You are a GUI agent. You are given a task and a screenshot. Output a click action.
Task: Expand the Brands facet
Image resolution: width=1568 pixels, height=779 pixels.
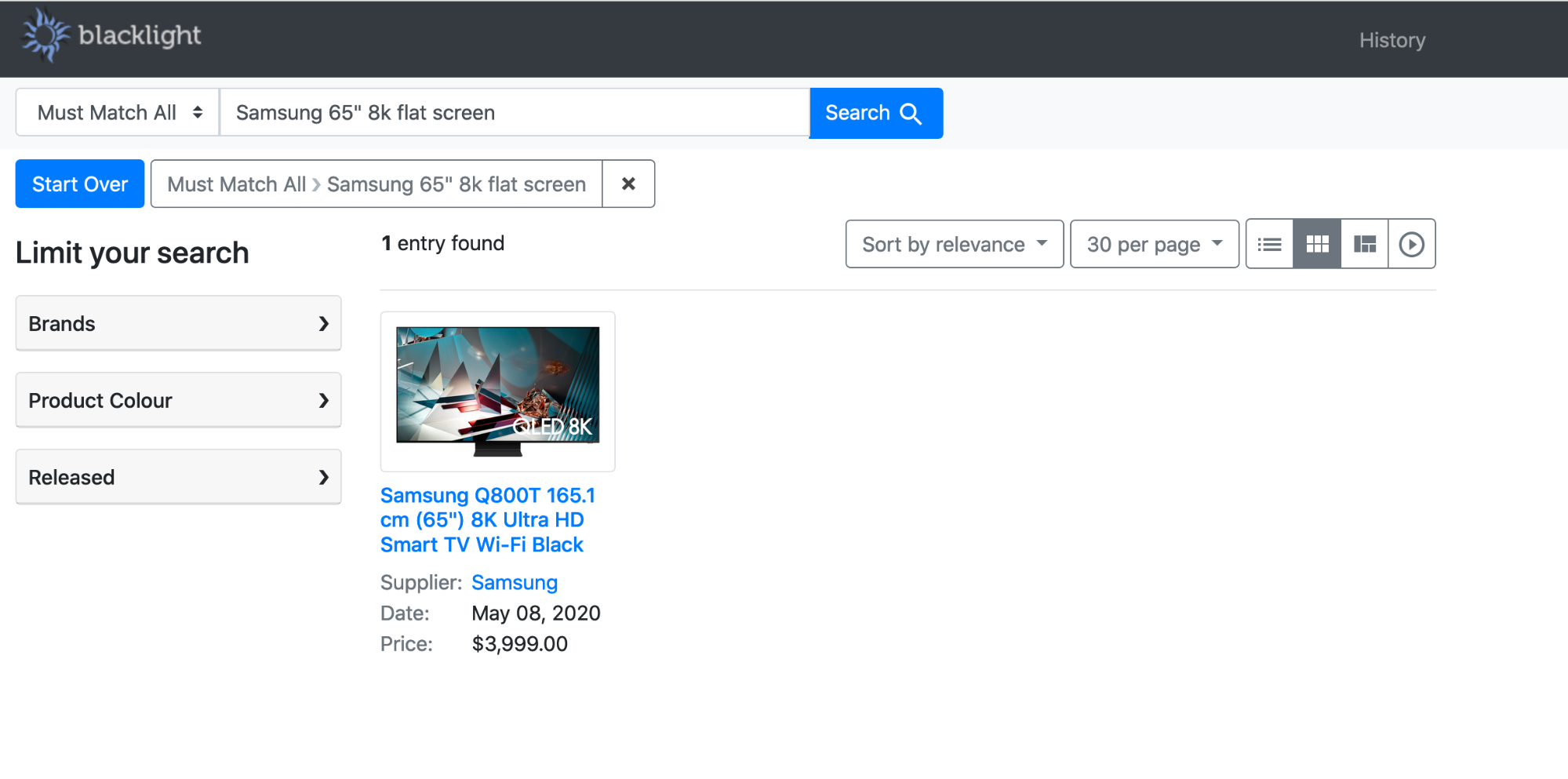[178, 323]
